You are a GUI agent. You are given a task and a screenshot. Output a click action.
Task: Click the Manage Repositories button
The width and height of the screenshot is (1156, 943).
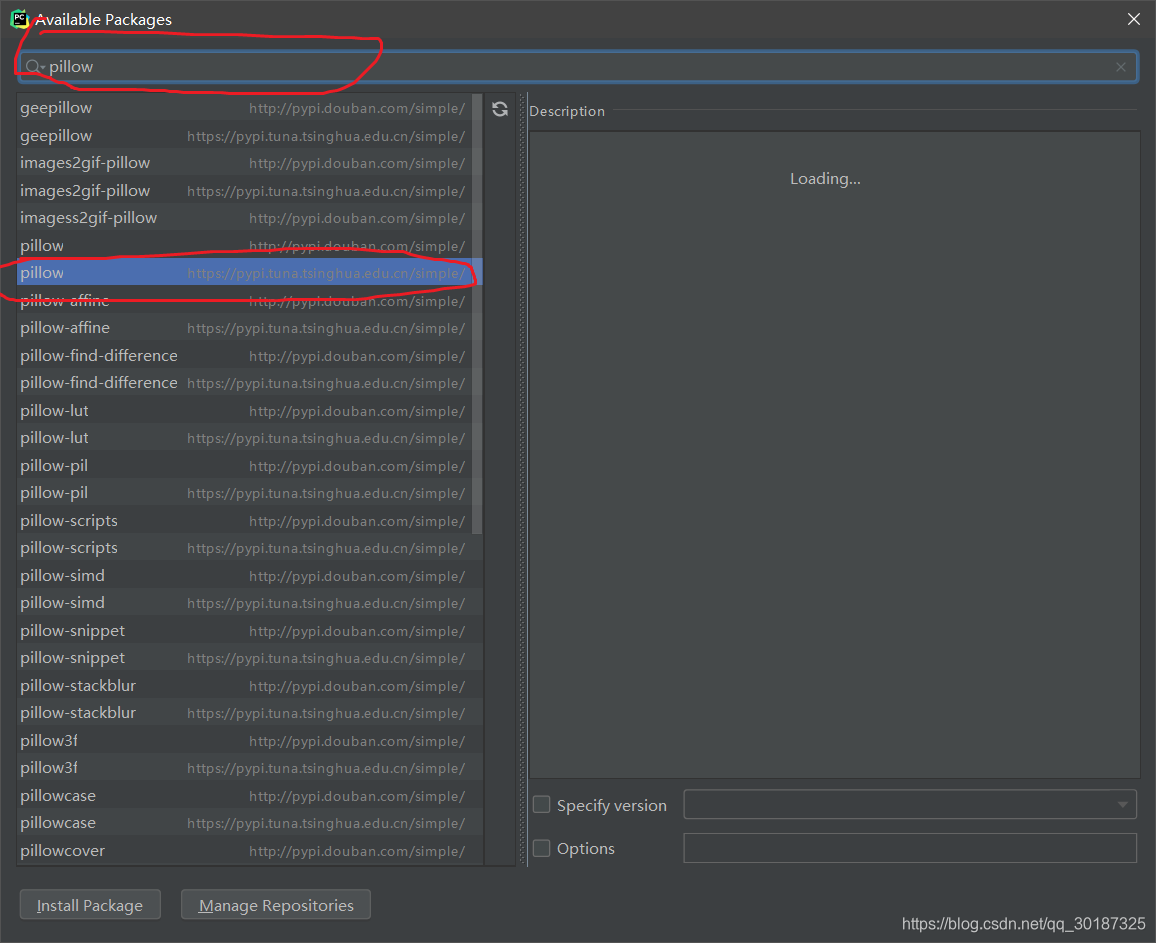(276, 905)
